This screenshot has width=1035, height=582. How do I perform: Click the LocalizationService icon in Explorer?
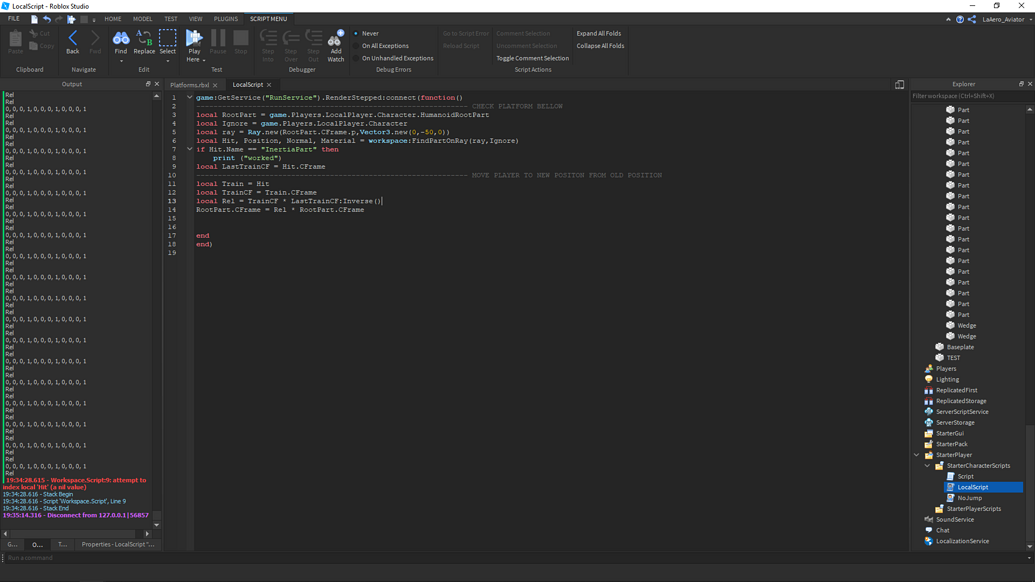click(x=929, y=541)
